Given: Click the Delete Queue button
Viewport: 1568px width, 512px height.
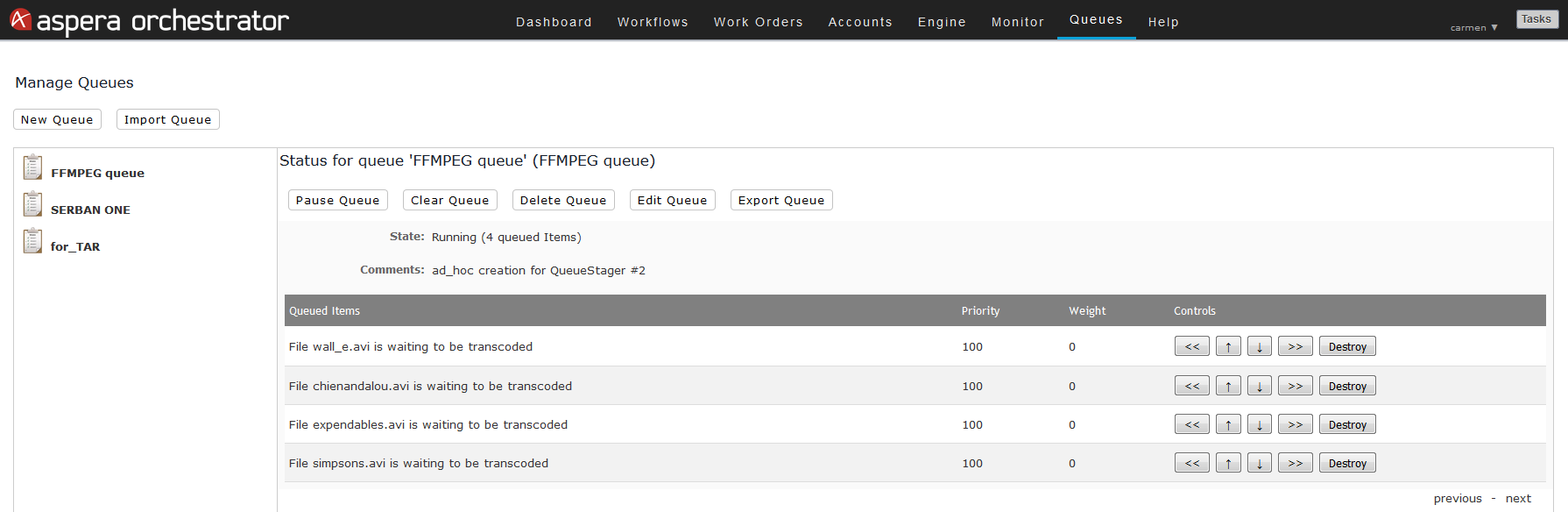Looking at the screenshot, I should point(562,200).
